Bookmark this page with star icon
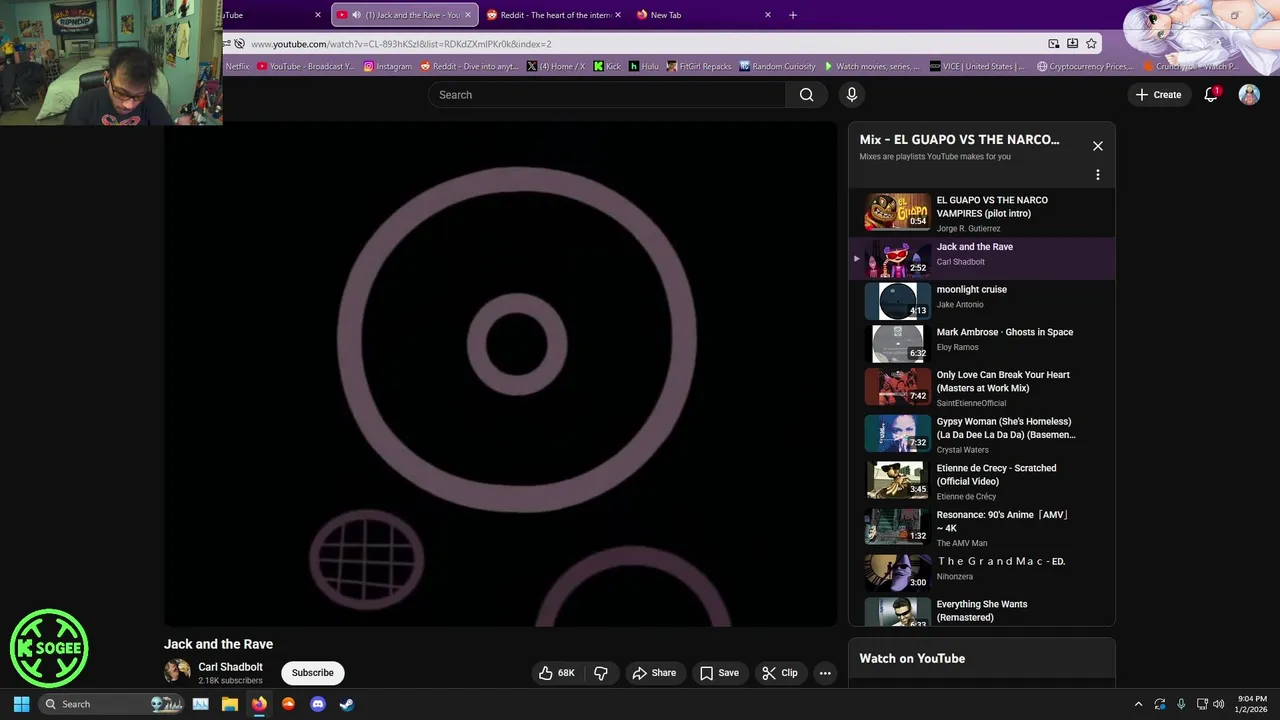This screenshot has width=1280, height=720. tap(1091, 44)
